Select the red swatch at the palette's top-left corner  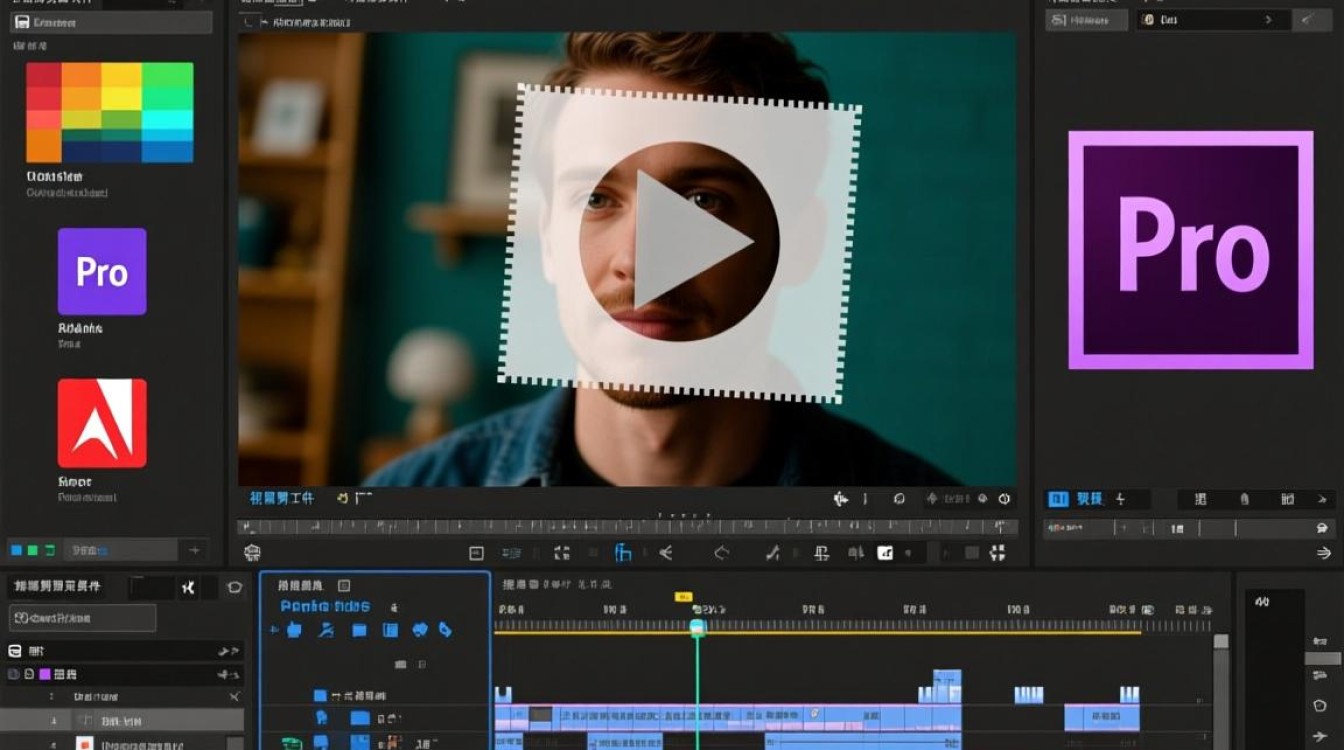[x=44, y=74]
